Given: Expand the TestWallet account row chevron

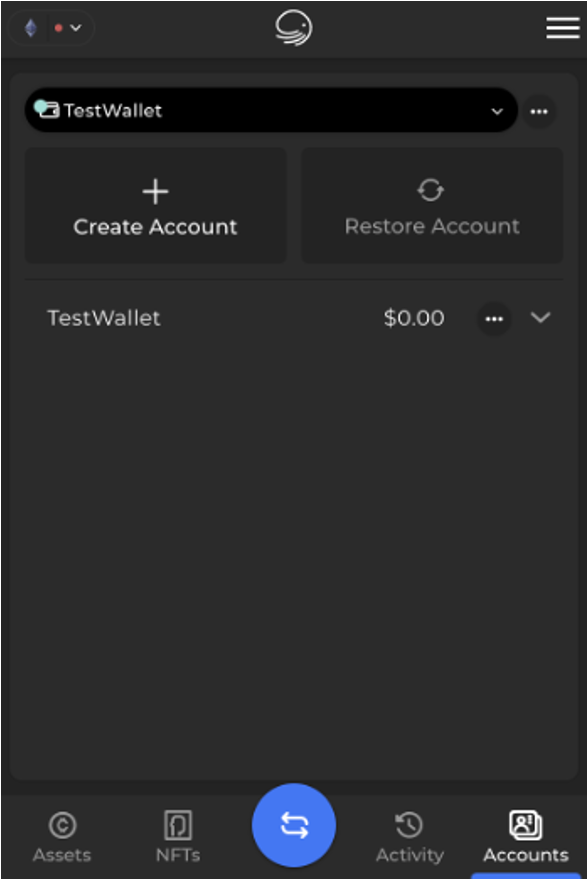Looking at the screenshot, I should pyautogui.click(x=540, y=318).
